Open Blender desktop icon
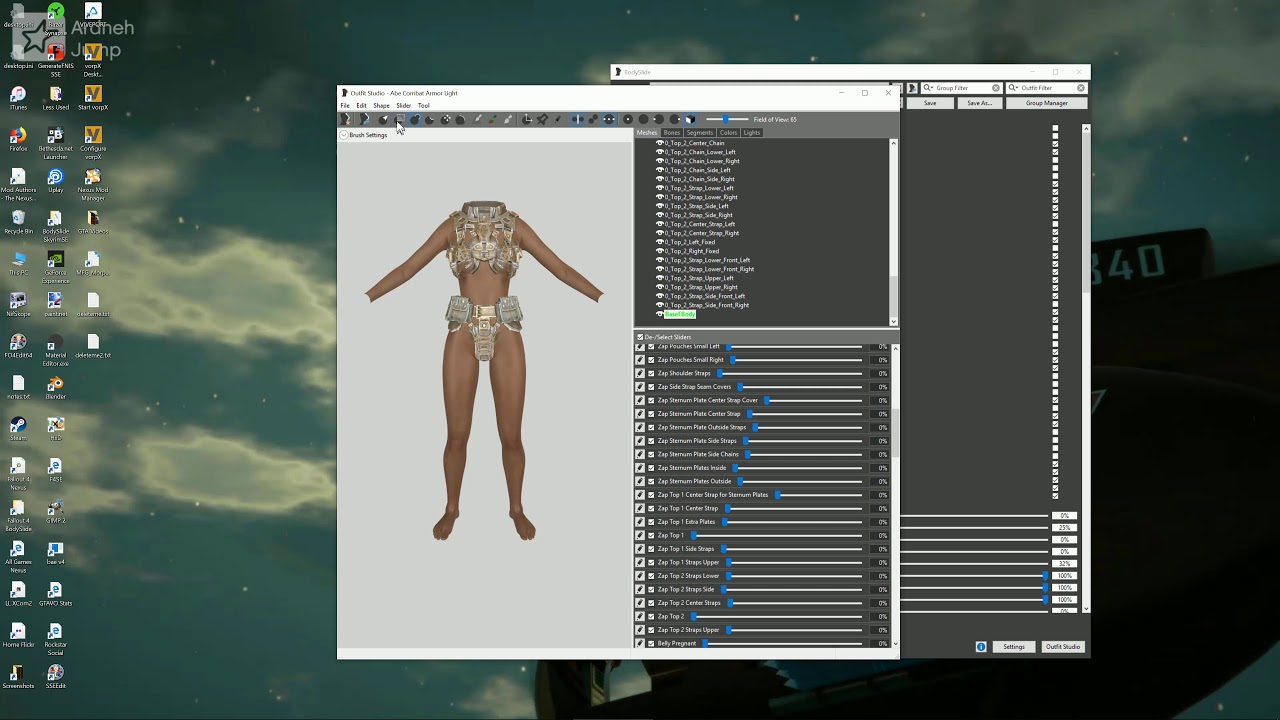This screenshot has width=1280, height=720. [x=55, y=387]
